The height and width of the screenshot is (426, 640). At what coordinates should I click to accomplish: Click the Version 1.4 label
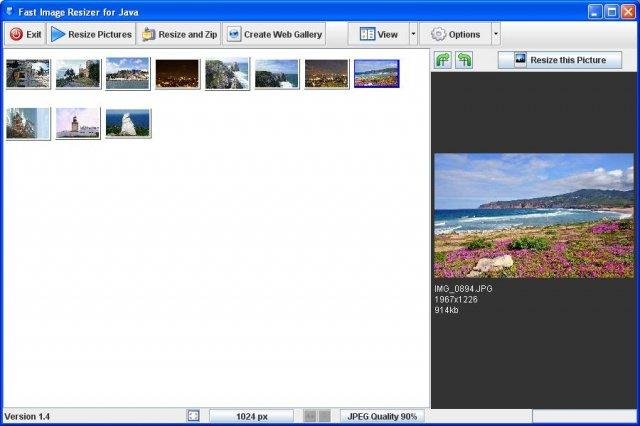click(27, 417)
